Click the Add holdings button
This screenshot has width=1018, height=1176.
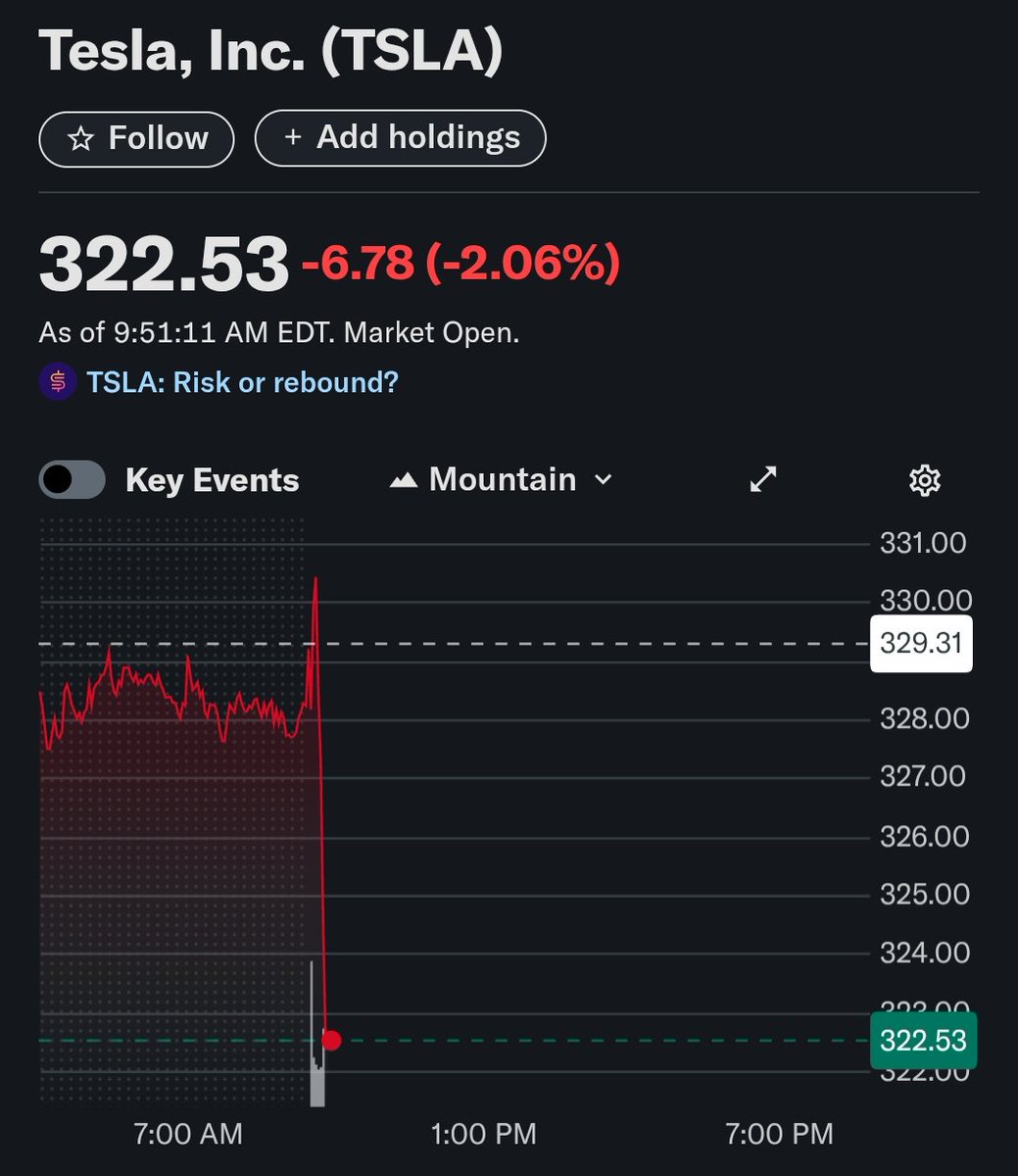point(400,138)
